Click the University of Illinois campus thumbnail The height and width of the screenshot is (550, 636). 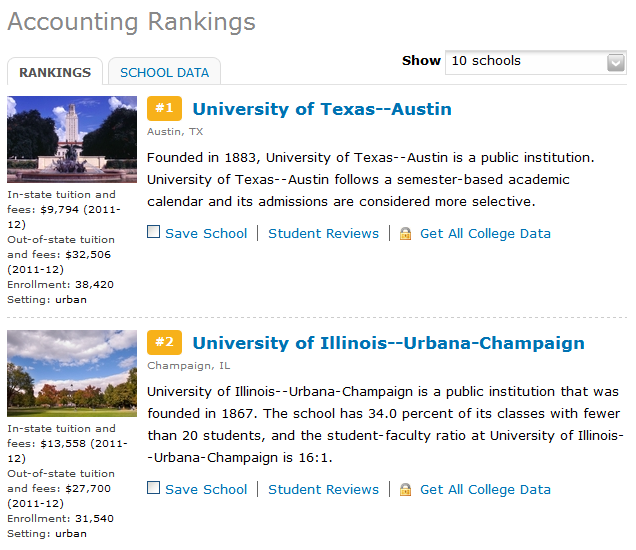72,373
